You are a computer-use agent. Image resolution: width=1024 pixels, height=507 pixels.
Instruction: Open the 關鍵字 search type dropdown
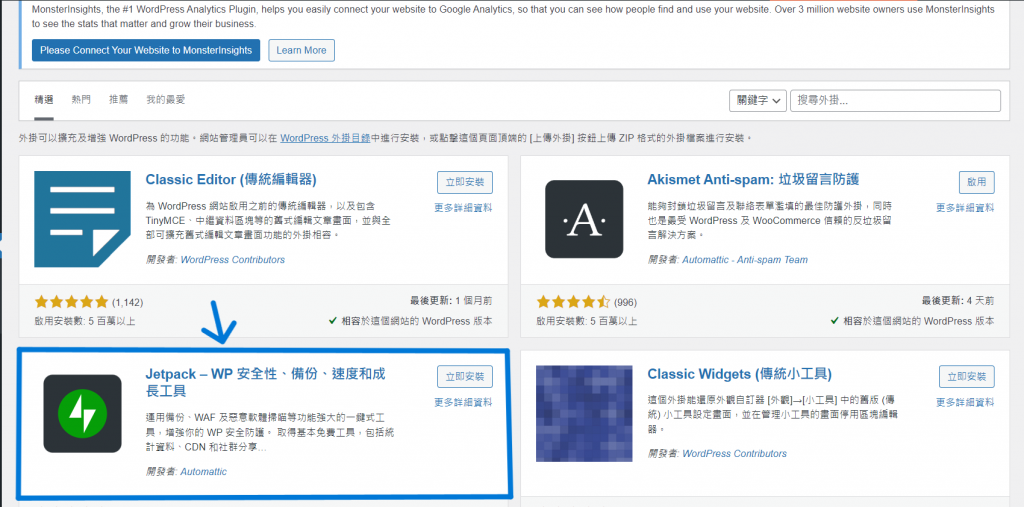(x=758, y=101)
